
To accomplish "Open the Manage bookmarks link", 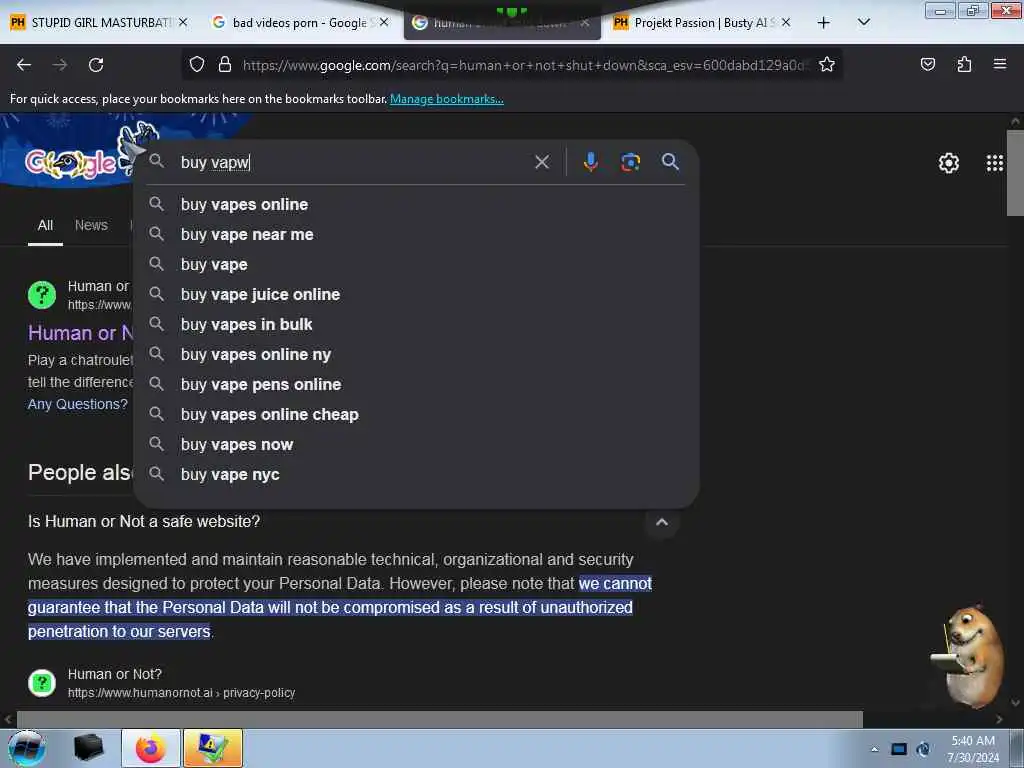I will 447,99.
